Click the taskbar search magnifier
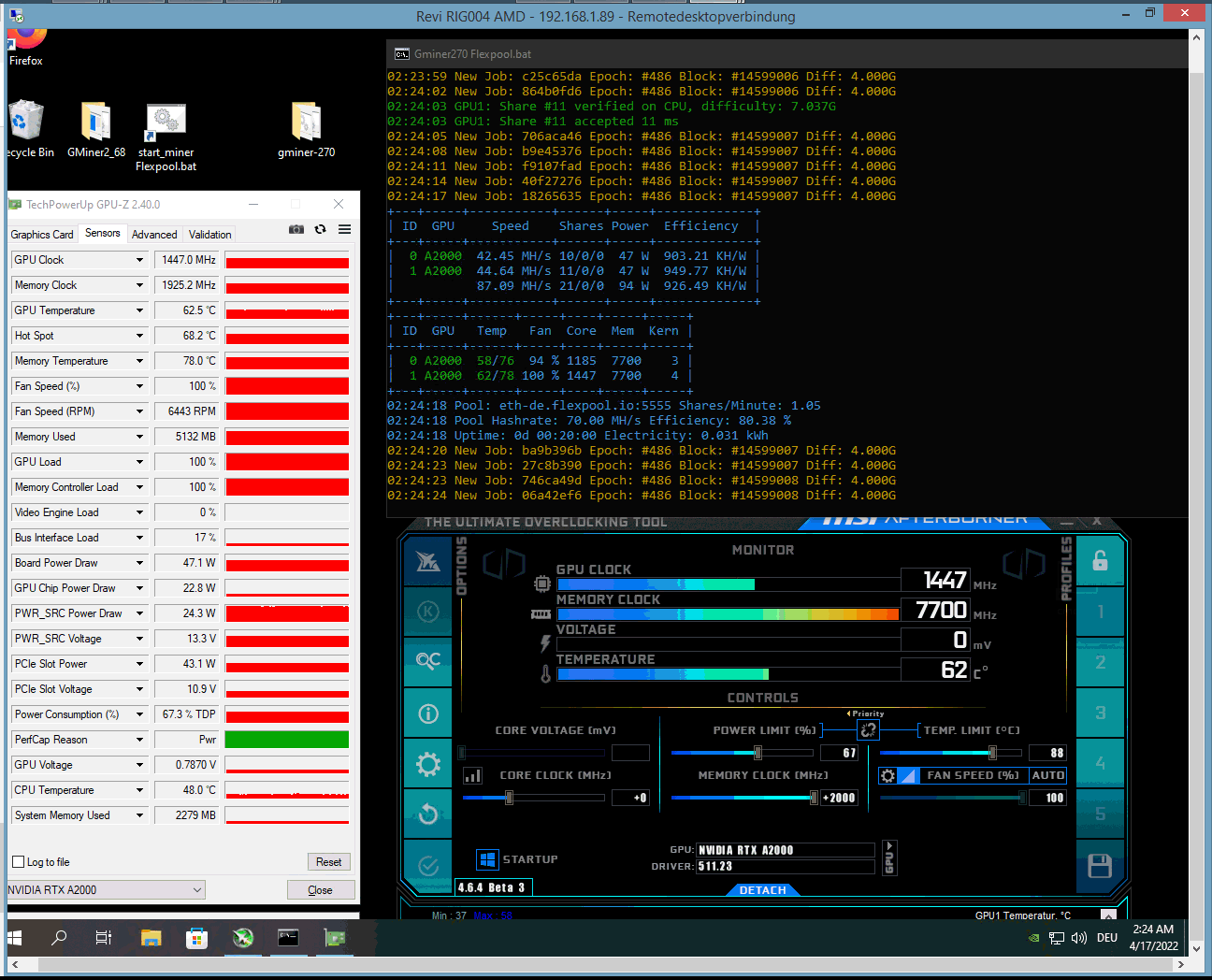The width and height of the screenshot is (1212, 980). [59, 937]
